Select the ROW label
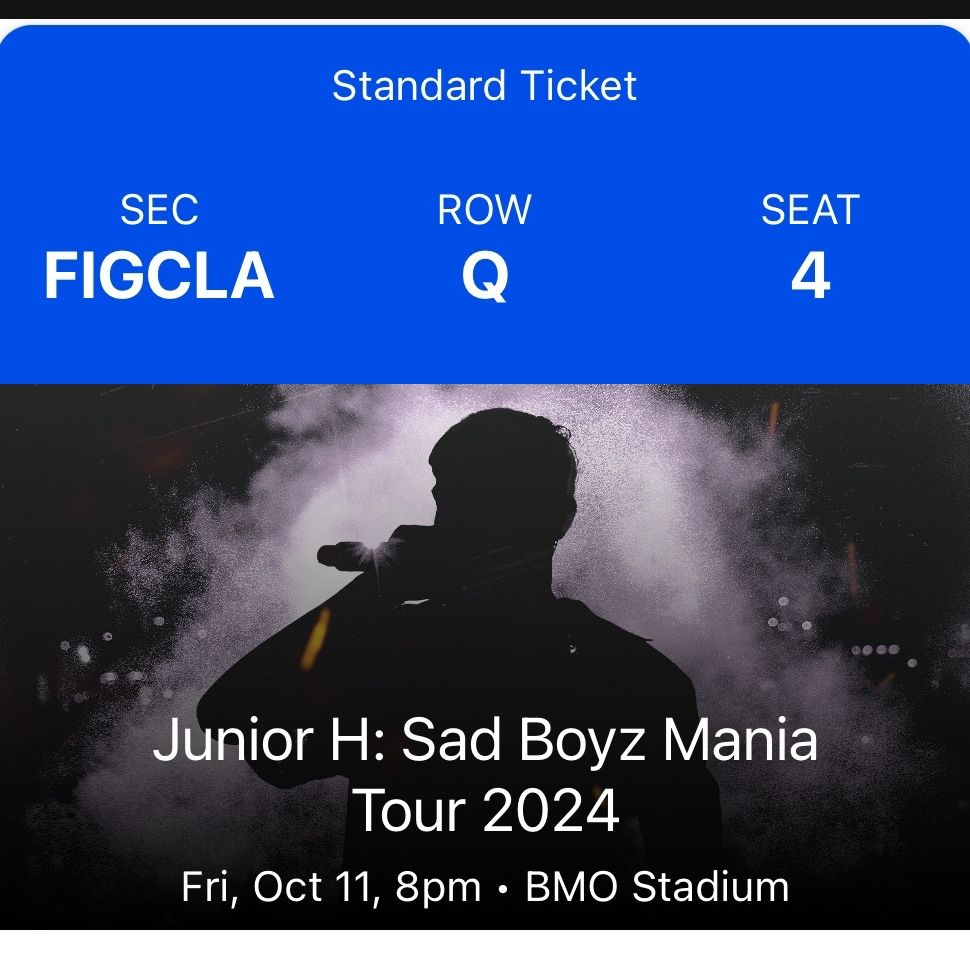 [484, 210]
